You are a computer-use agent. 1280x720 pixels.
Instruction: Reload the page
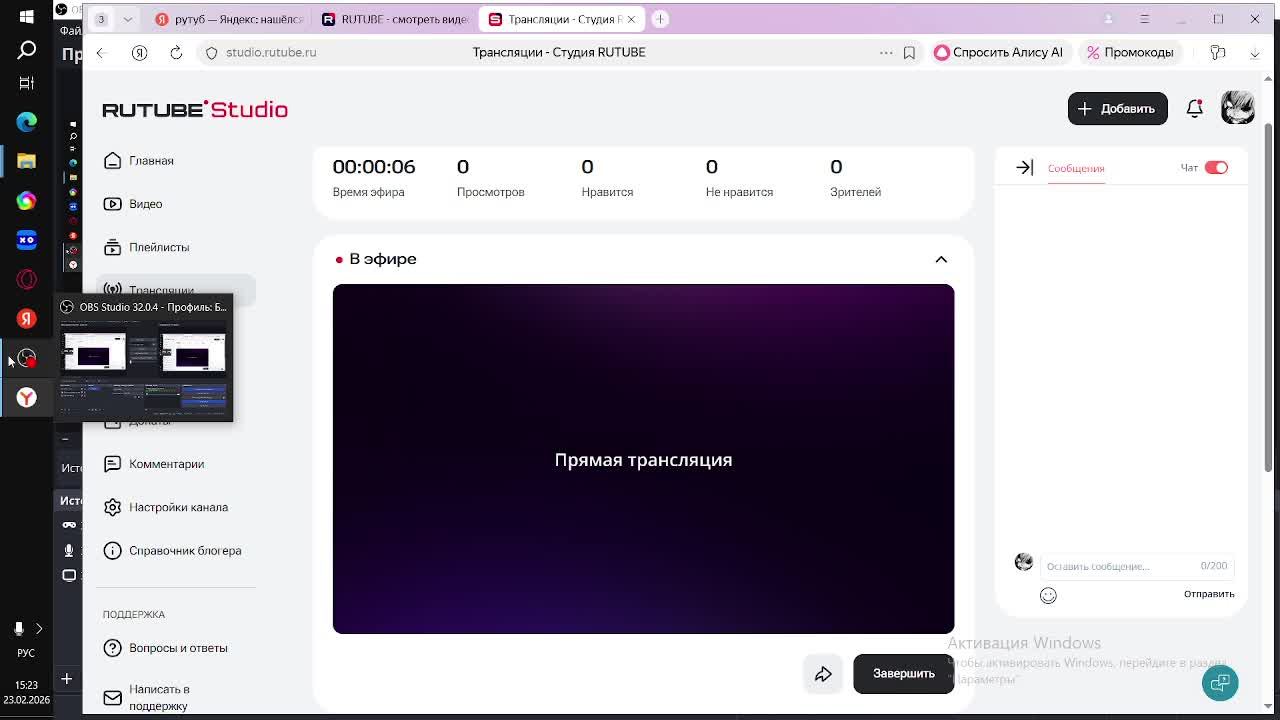point(176,52)
